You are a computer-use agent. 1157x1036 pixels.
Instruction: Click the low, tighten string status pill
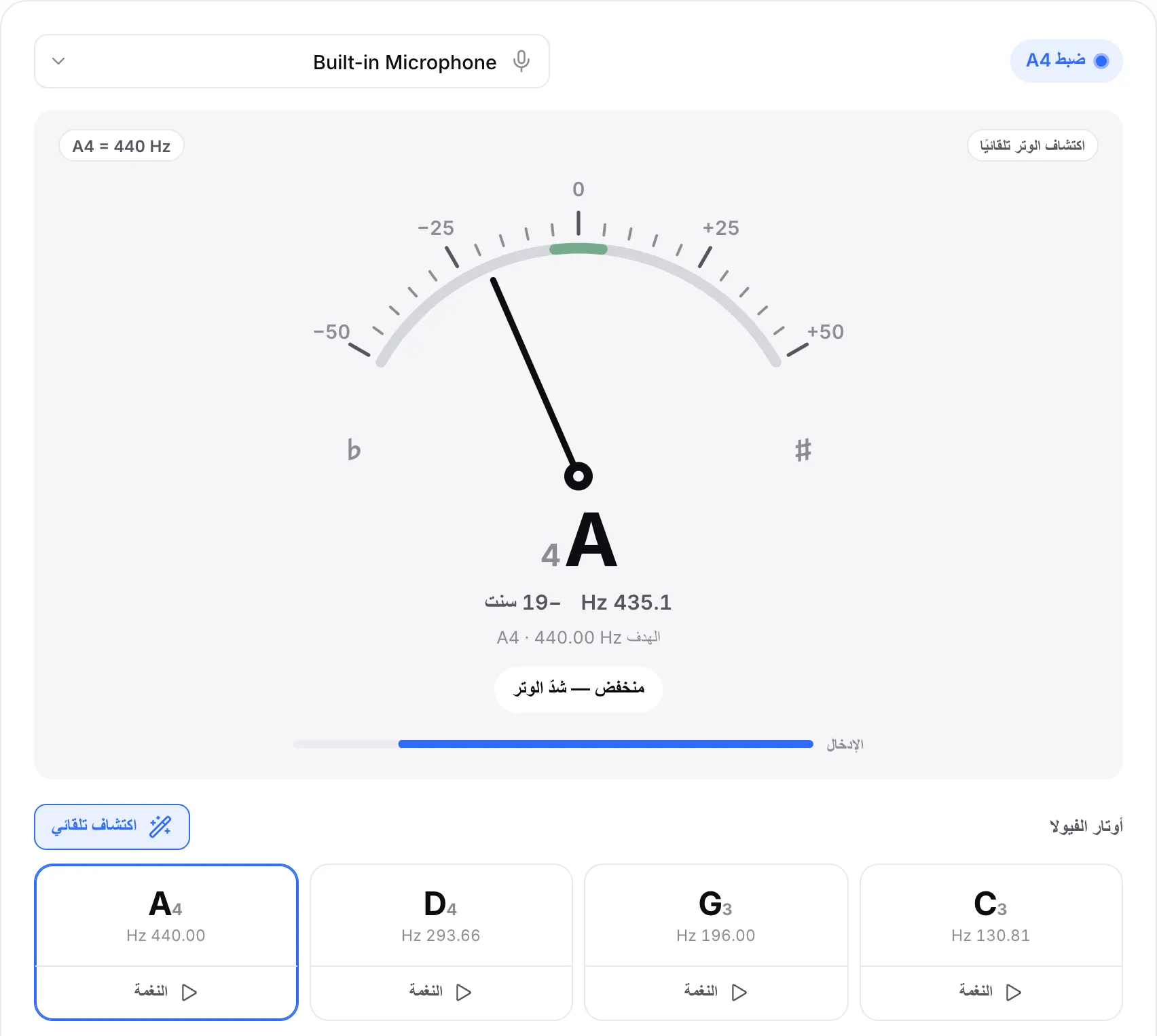[x=578, y=688]
